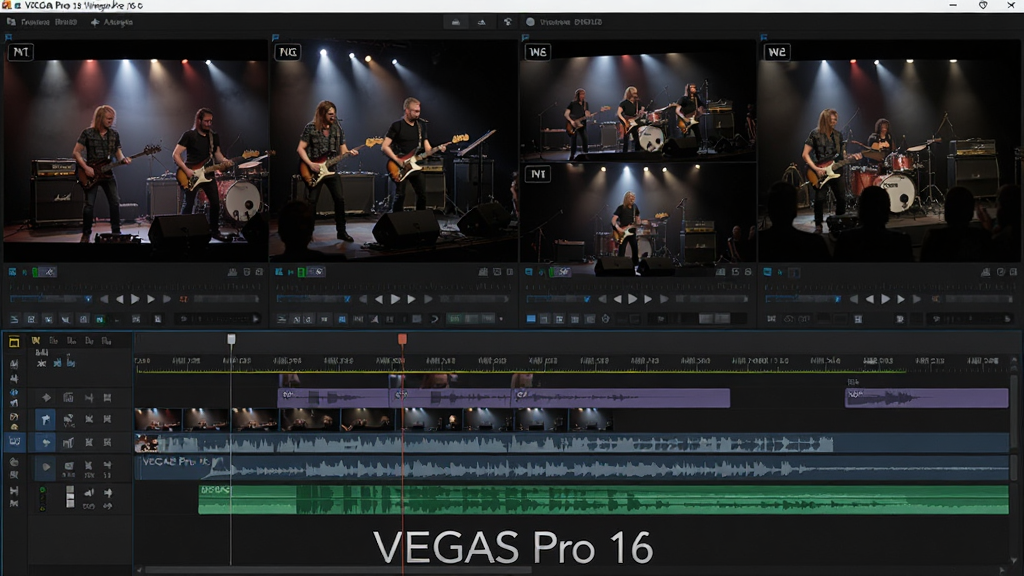The width and height of the screenshot is (1024, 576).
Task: Click the yellow tab icon above track list
Action: 36,340
